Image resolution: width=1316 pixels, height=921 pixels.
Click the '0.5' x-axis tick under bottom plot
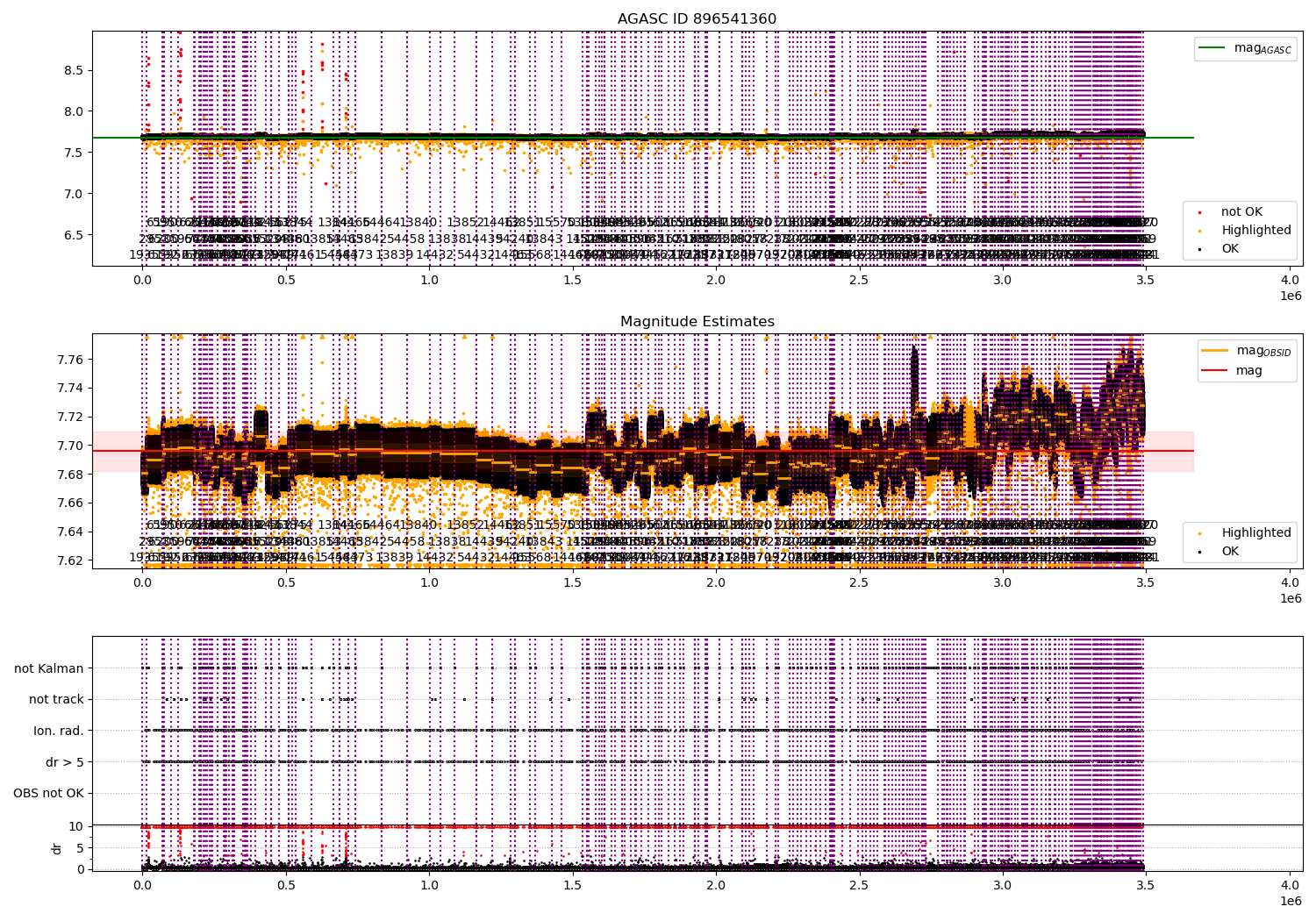click(286, 885)
